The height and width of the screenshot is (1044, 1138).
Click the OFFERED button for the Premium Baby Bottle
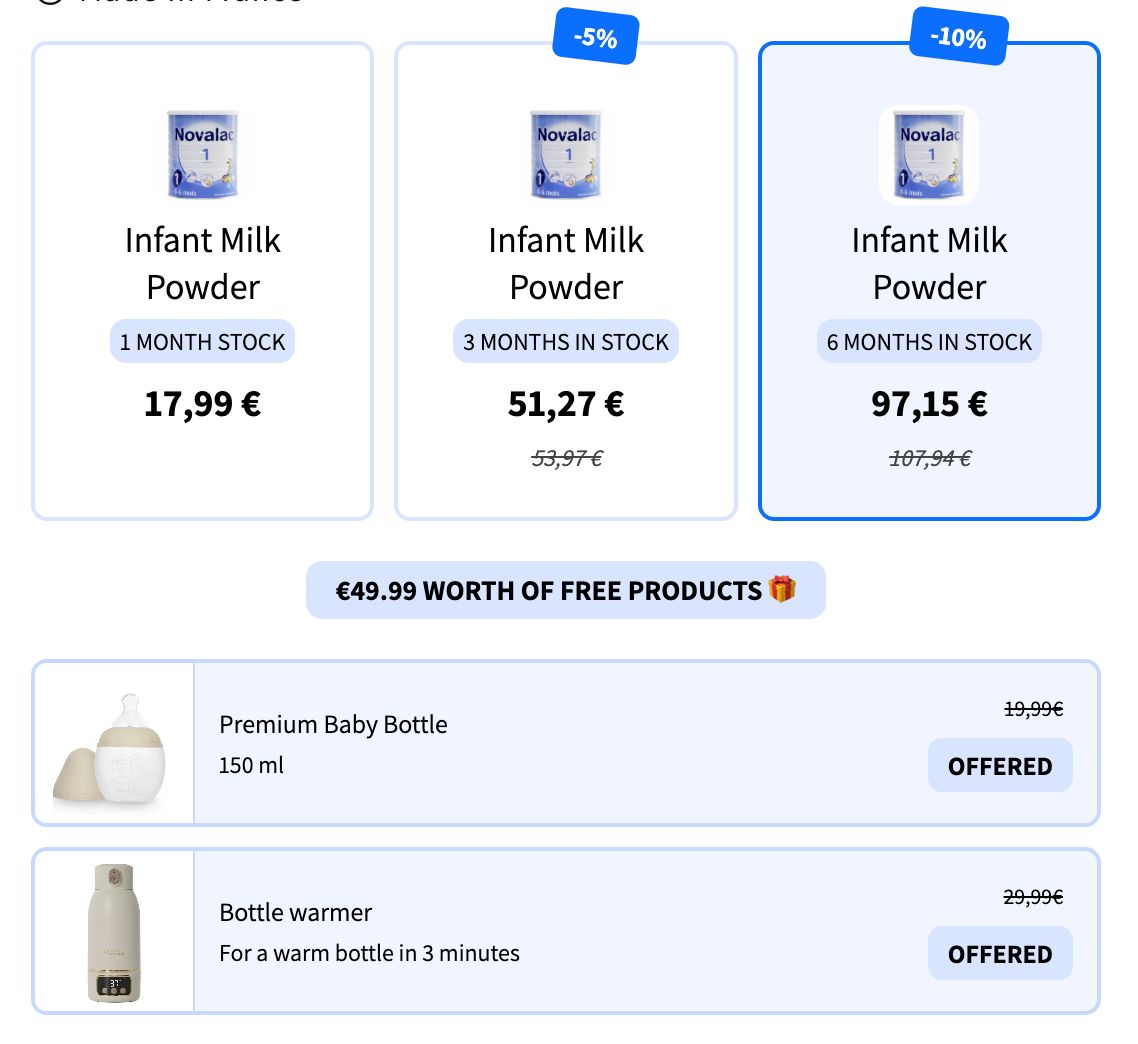[x=1000, y=765]
